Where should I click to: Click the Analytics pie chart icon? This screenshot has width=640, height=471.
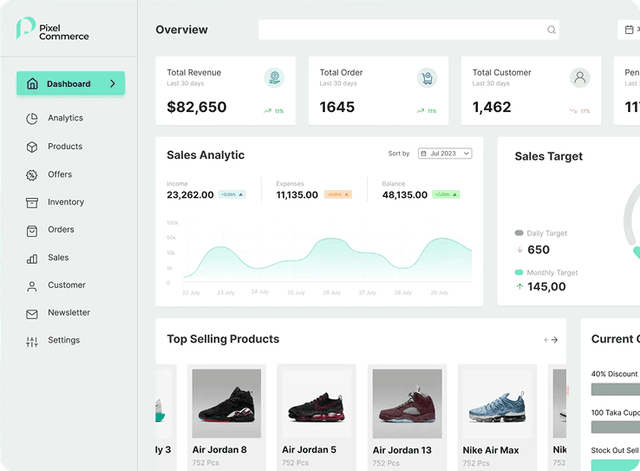click(x=32, y=118)
